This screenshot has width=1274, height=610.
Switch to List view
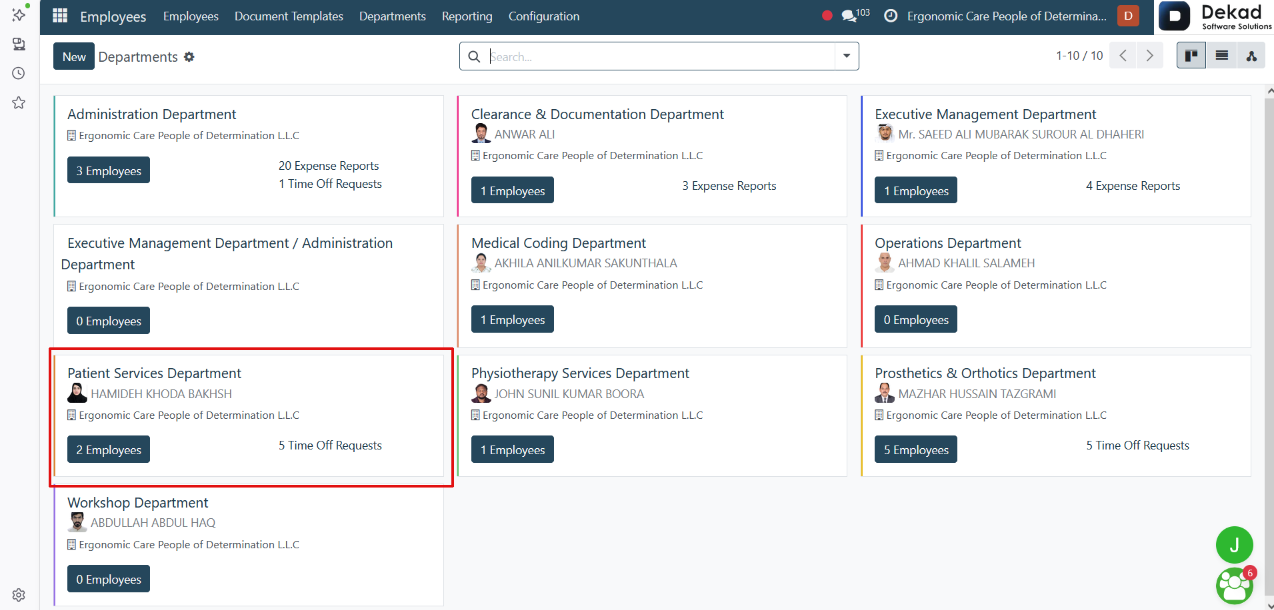click(1221, 56)
